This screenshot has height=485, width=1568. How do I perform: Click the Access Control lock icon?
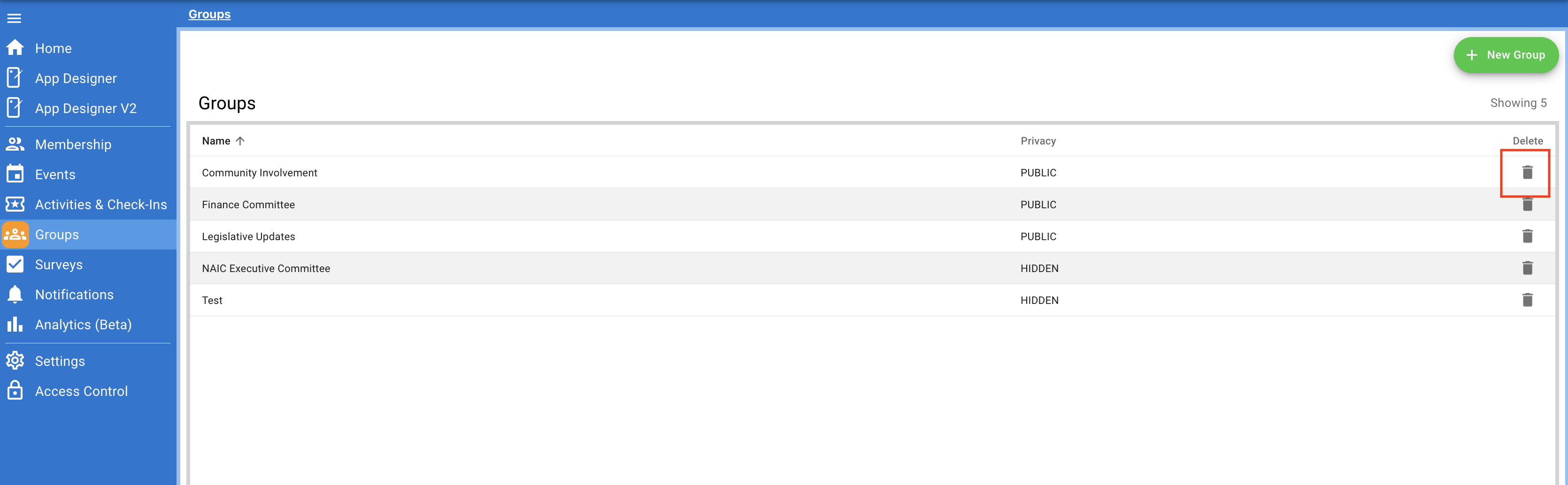point(15,391)
